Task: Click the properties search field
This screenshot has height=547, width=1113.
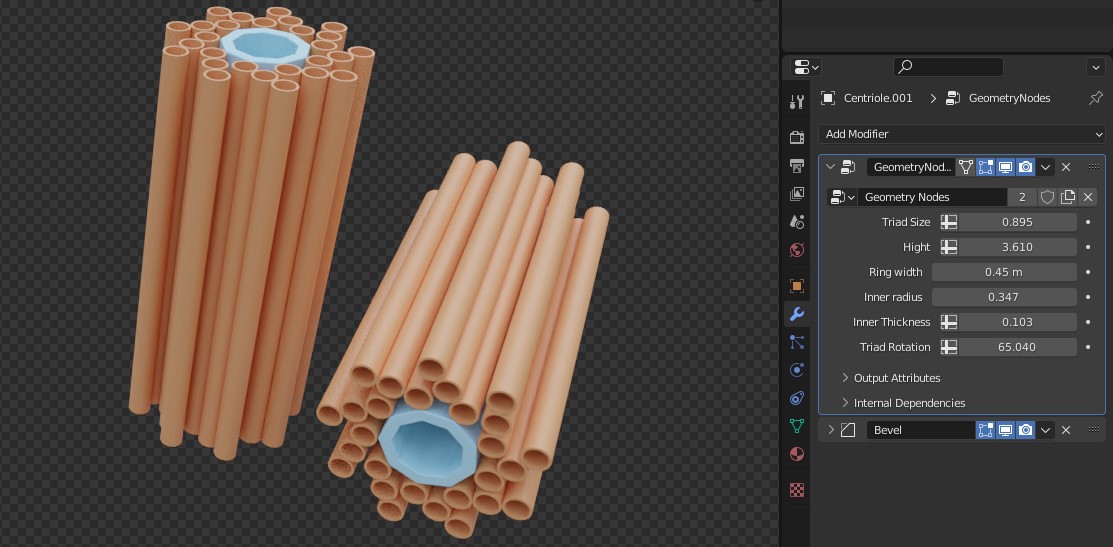Action: point(948,67)
